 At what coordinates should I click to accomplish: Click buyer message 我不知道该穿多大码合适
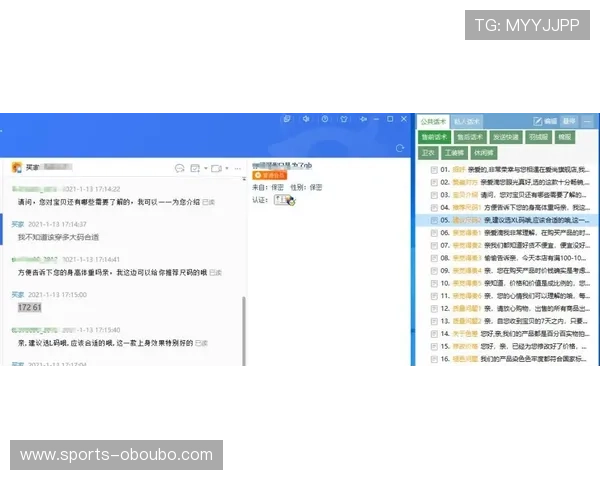pos(58,237)
